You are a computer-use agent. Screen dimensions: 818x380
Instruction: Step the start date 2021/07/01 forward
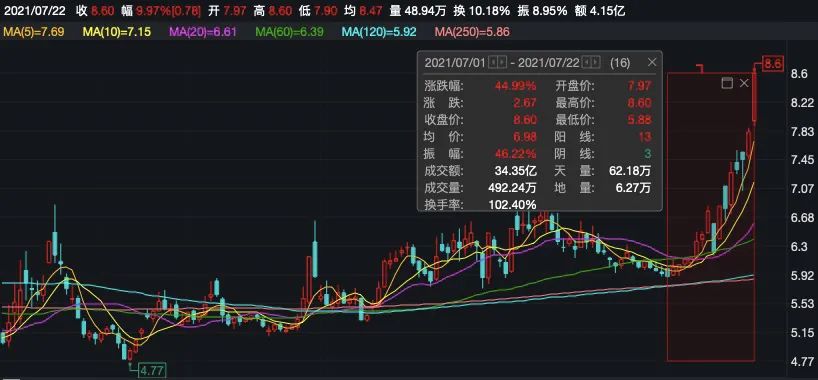point(501,63)
